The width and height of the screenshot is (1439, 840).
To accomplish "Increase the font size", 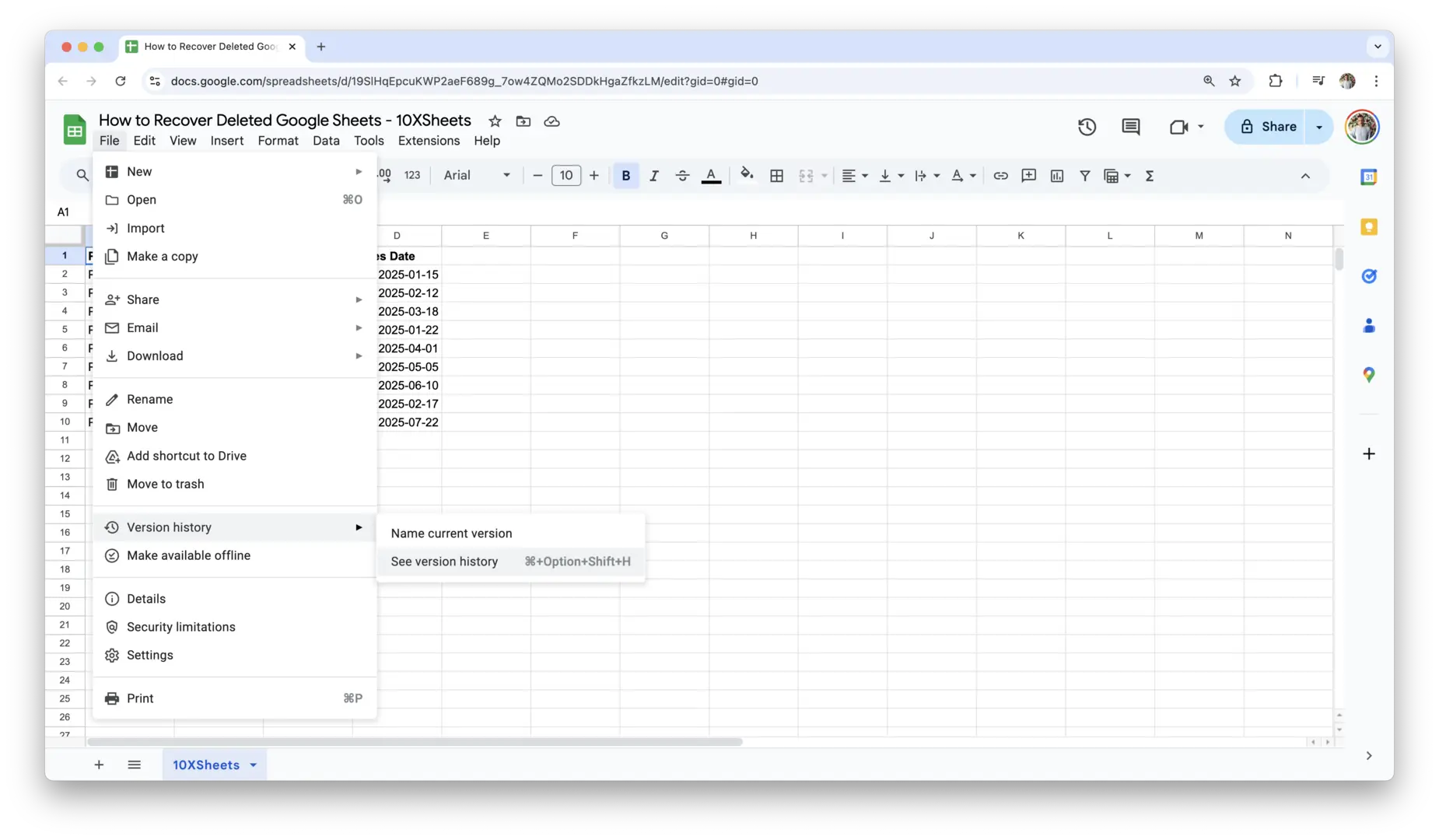I will coord(593,176).
